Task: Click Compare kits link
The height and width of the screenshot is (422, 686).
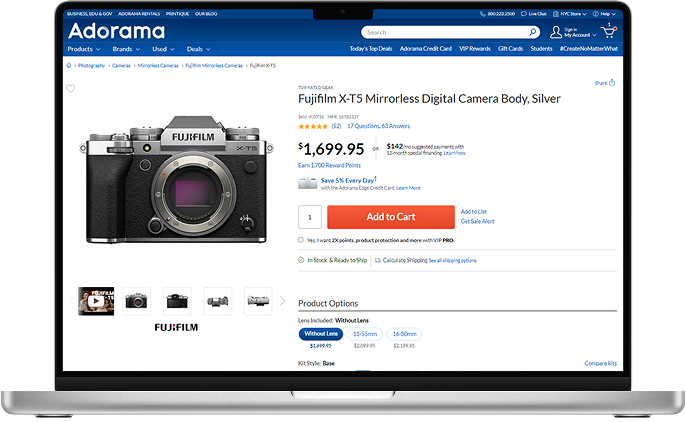Action: (601, 363)
